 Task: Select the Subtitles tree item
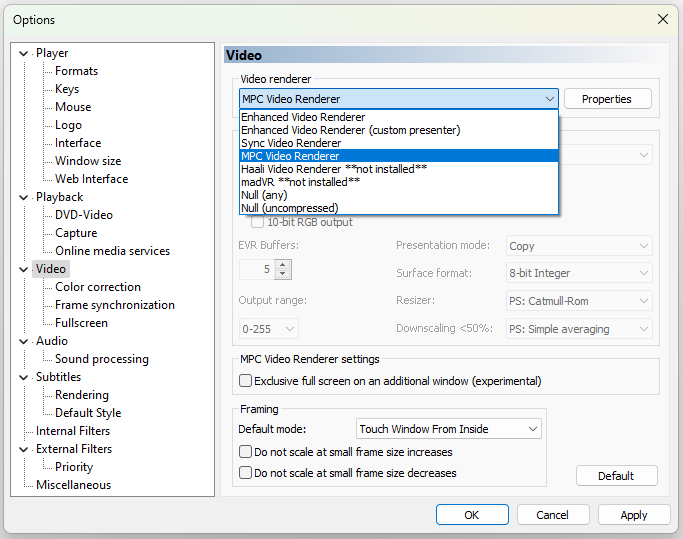pos(58,377)
